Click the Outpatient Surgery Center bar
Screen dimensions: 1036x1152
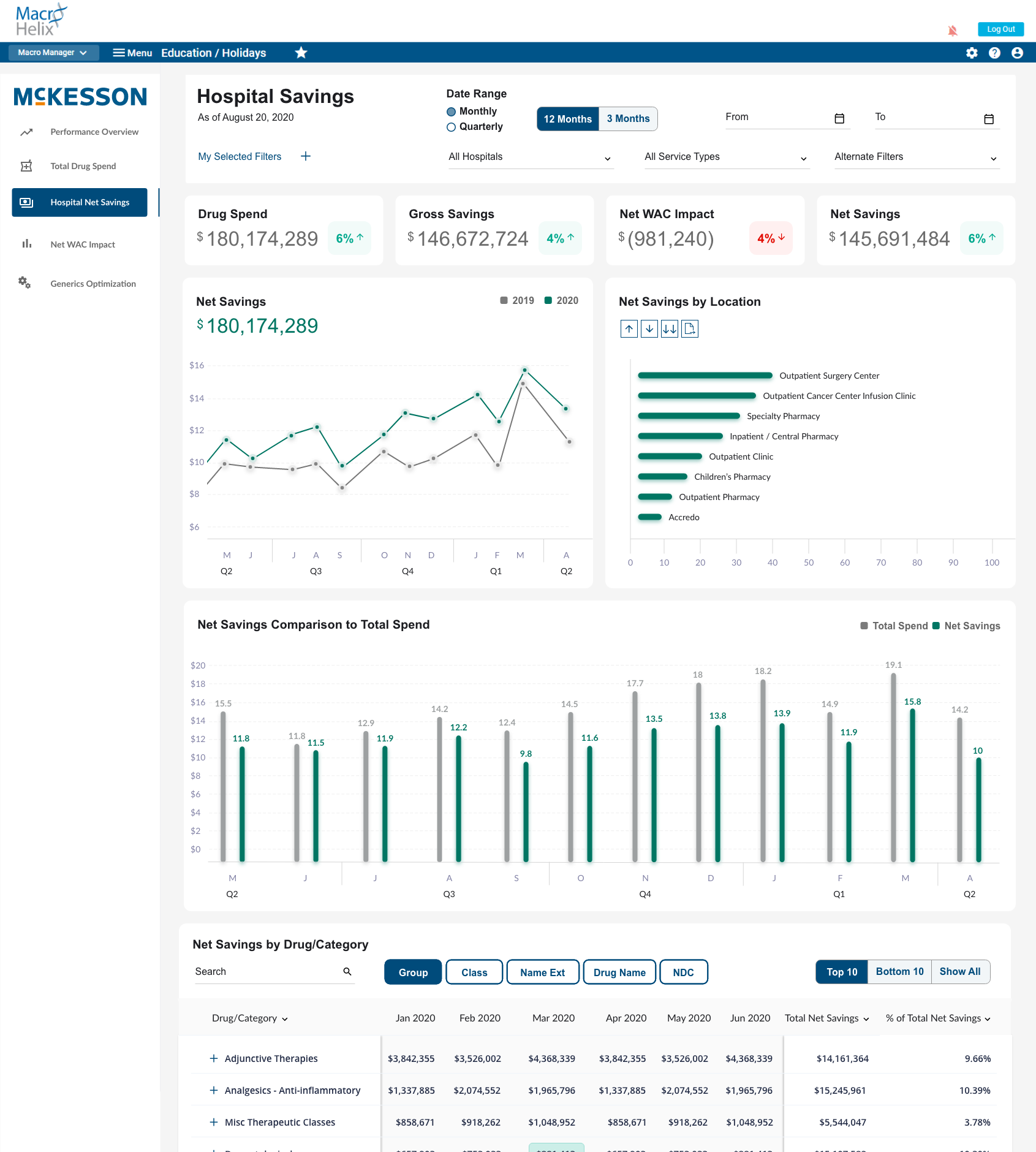pyautogui.click(x=705, y=376)
